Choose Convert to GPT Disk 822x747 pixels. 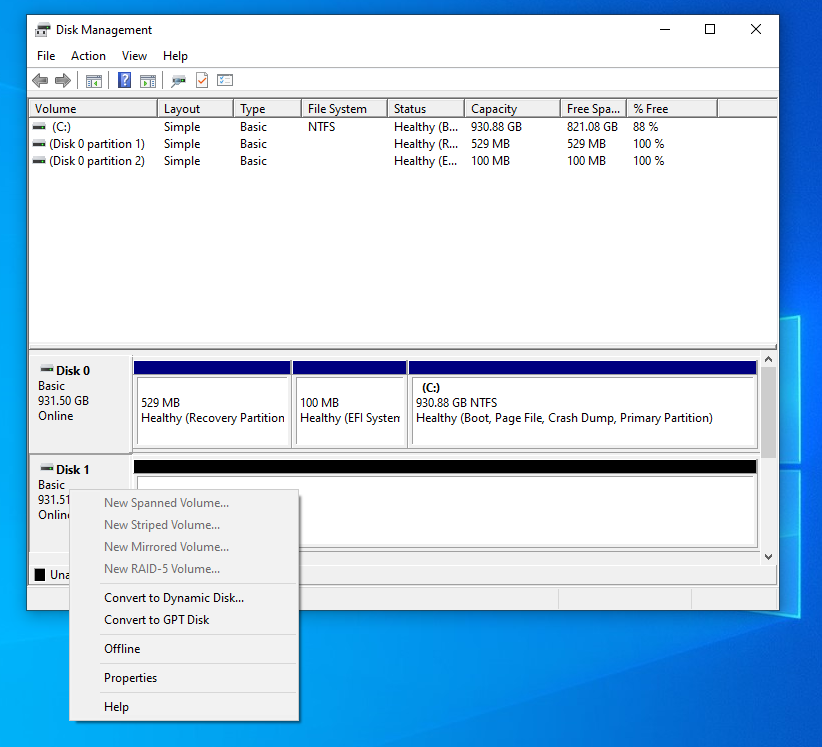(x=184, y=620)
